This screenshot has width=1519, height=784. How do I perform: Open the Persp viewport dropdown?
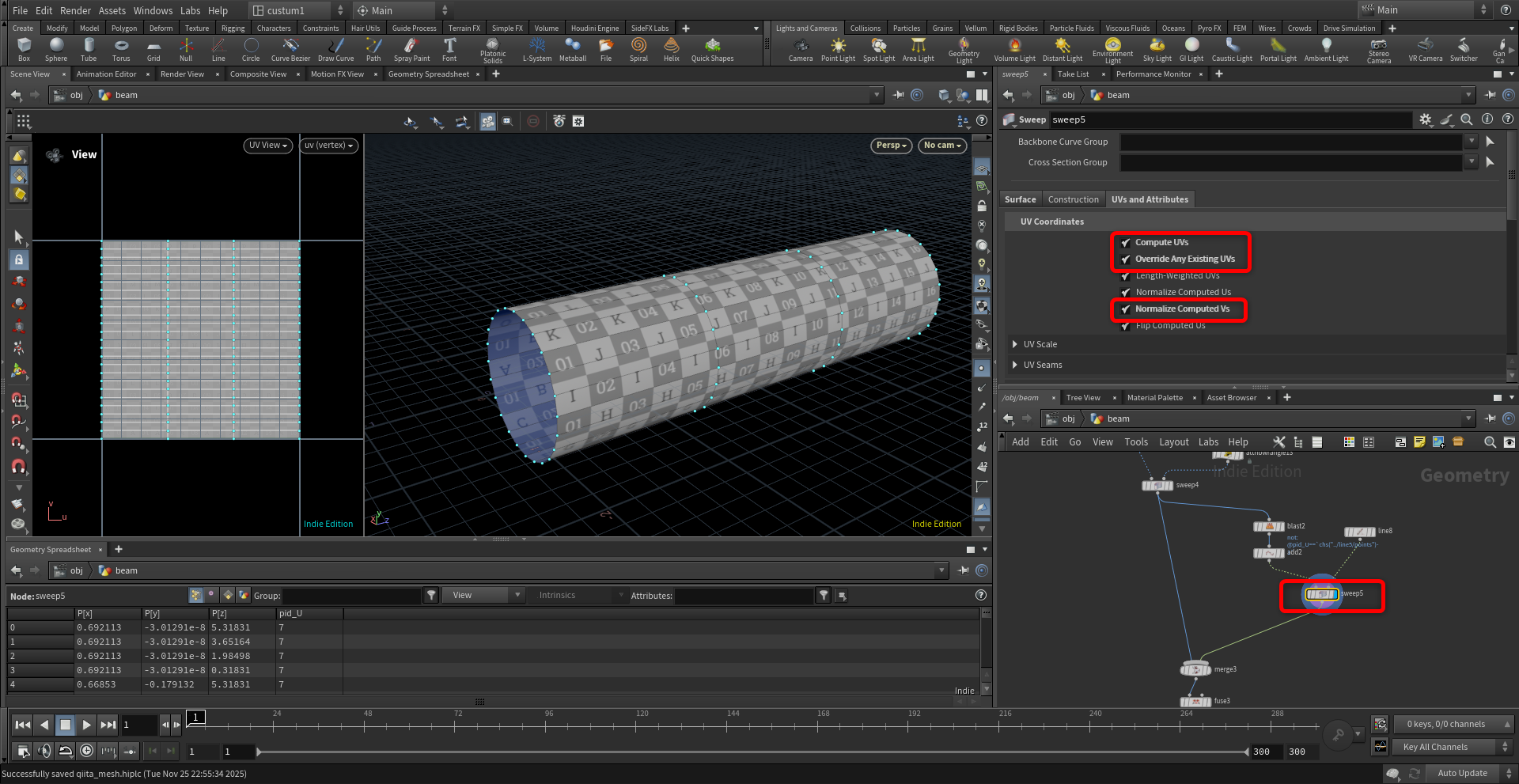tap(891, 146)
